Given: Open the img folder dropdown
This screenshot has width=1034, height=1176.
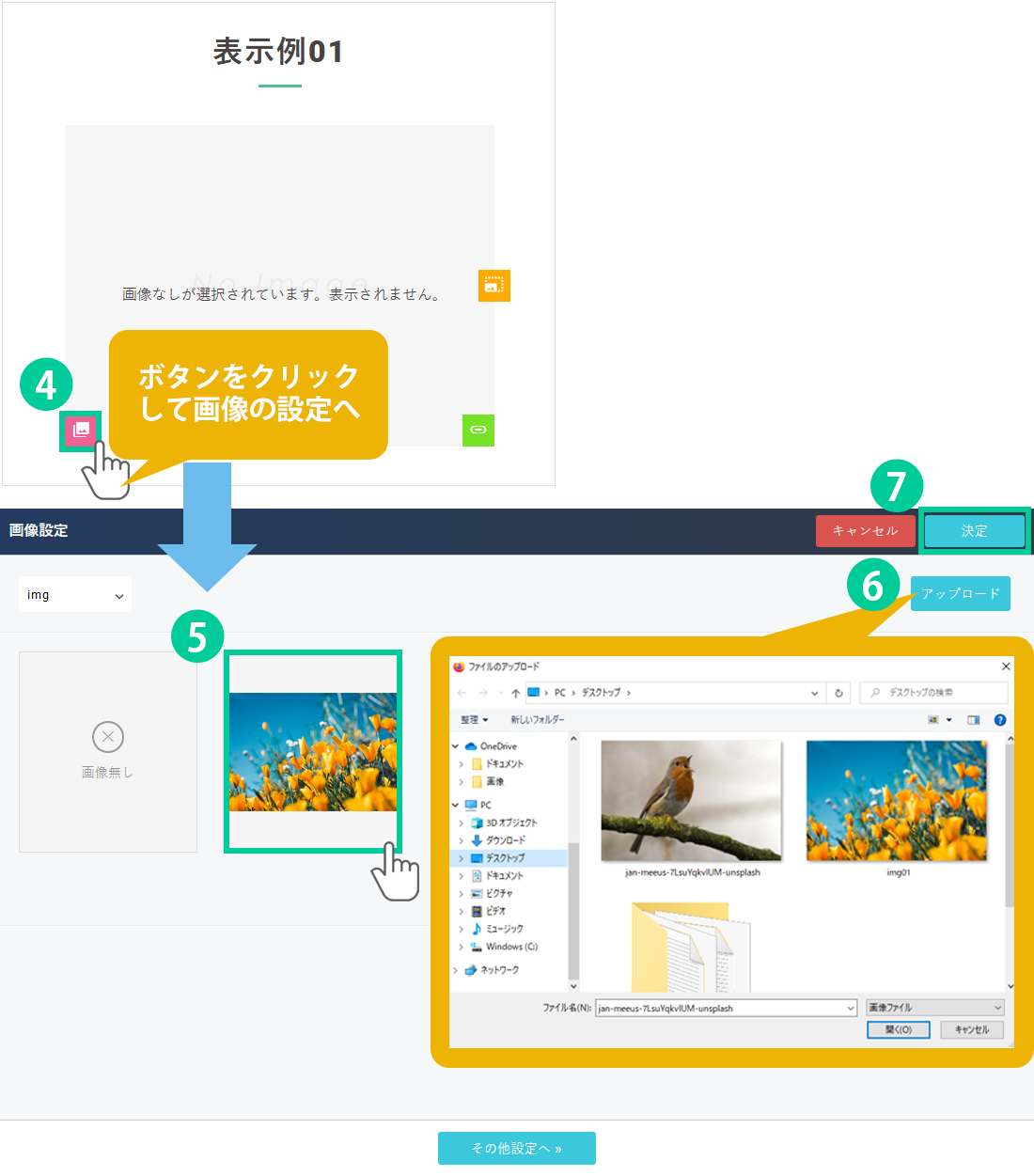Looking at the screenshot, I should coord(75,595).
